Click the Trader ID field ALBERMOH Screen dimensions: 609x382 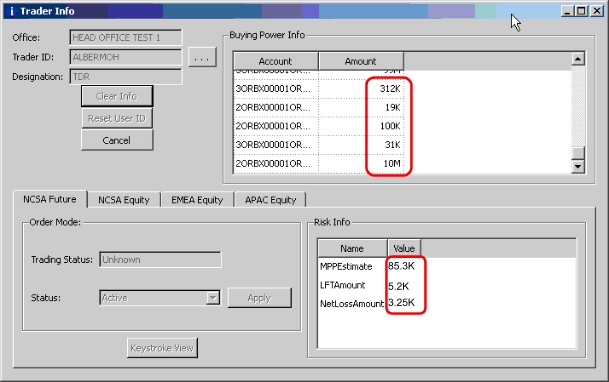click(125, 57)
